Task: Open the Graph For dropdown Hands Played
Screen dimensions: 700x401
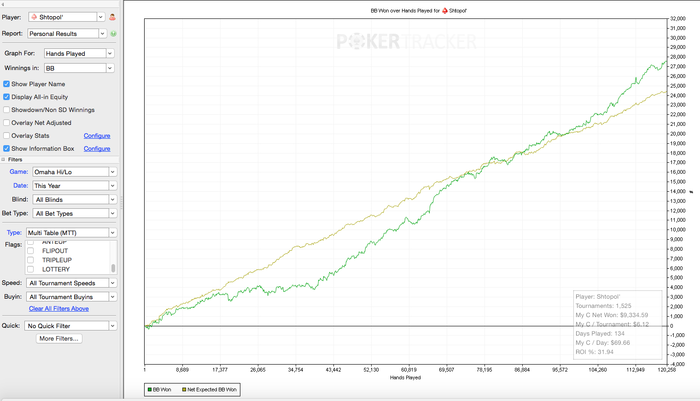Action: point(79,53)
